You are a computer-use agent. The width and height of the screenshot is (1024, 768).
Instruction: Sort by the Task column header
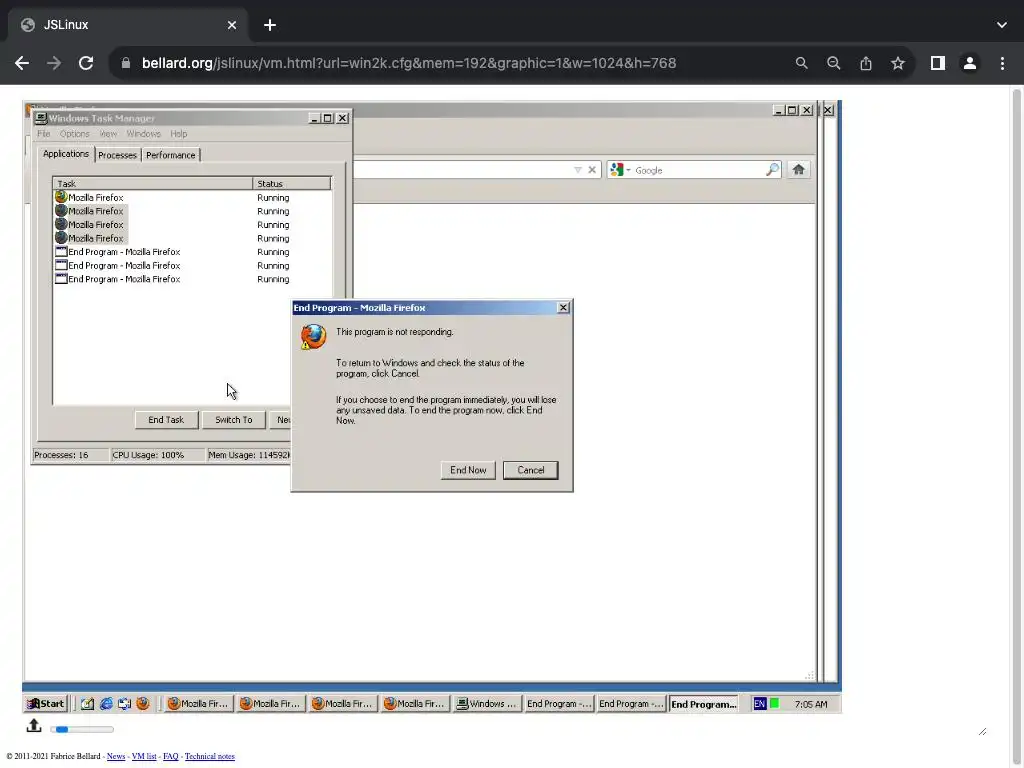pos(152,184)
